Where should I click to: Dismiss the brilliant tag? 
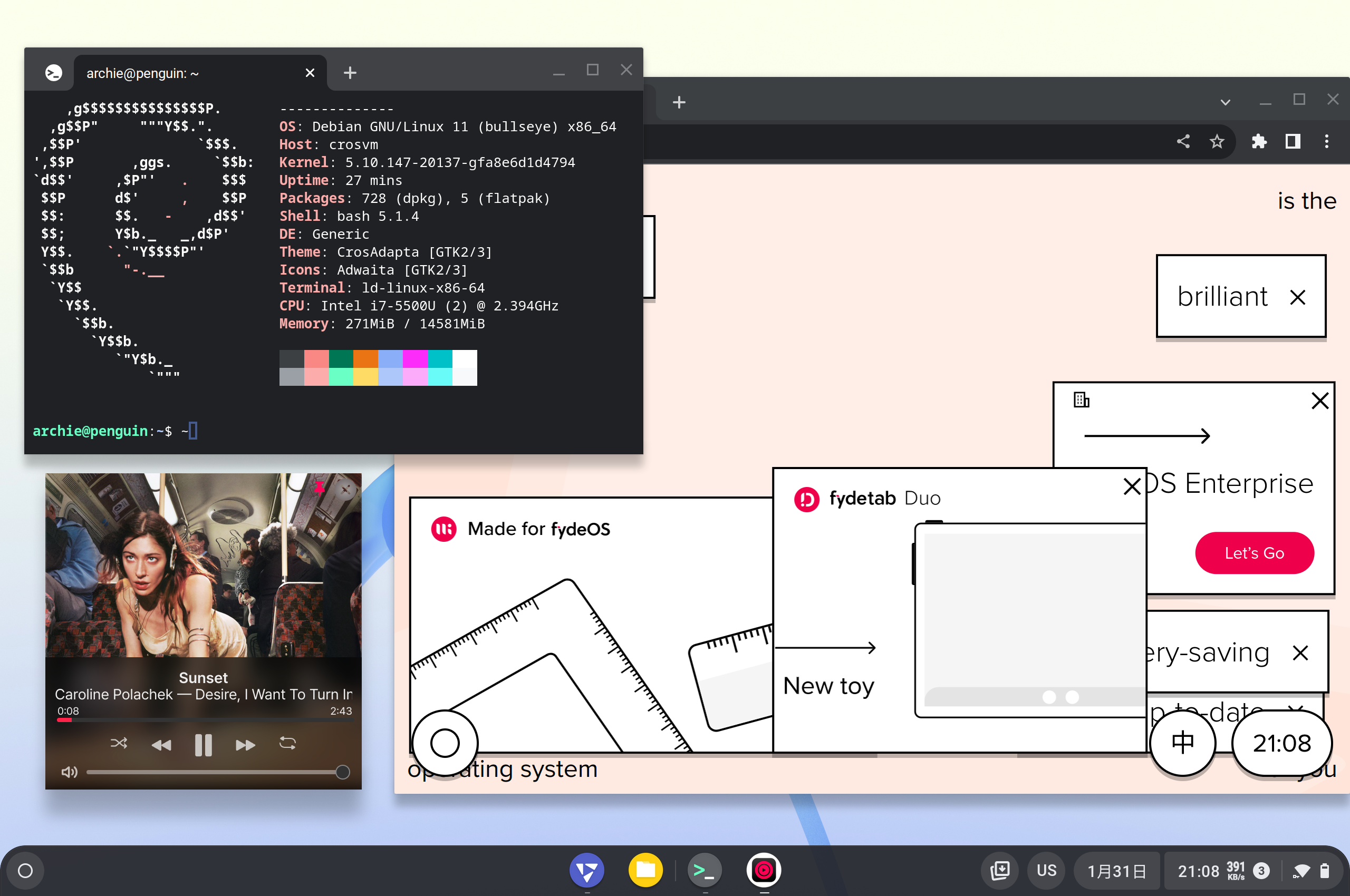click(x=1297, y=297)
